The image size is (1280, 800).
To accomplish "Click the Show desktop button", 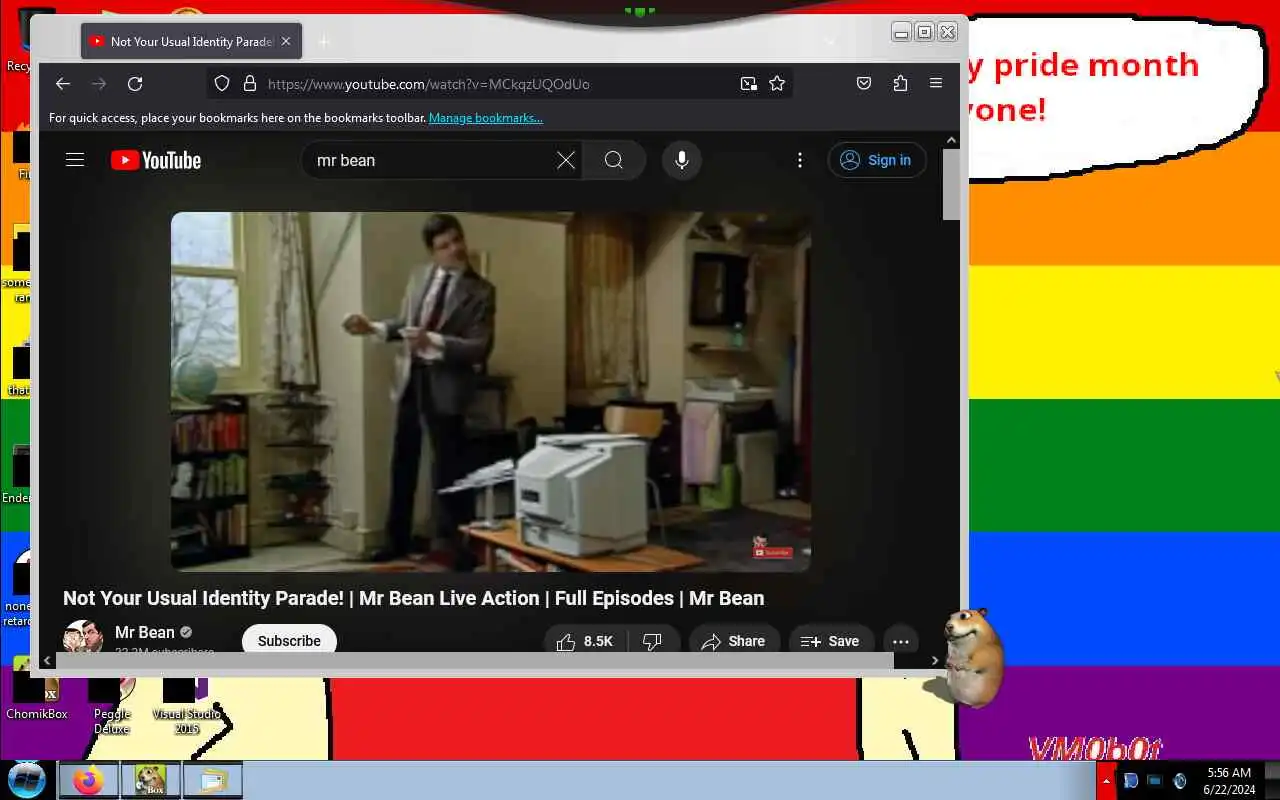I will [x=1272, y=780].
